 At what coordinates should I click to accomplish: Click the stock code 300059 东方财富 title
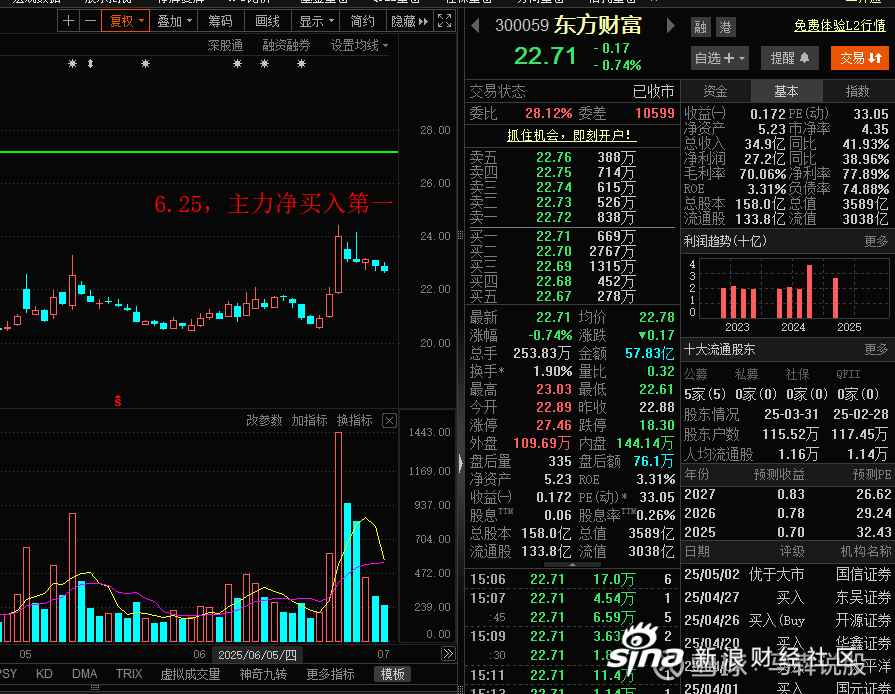pyautogui.click(x=568, y=25)
